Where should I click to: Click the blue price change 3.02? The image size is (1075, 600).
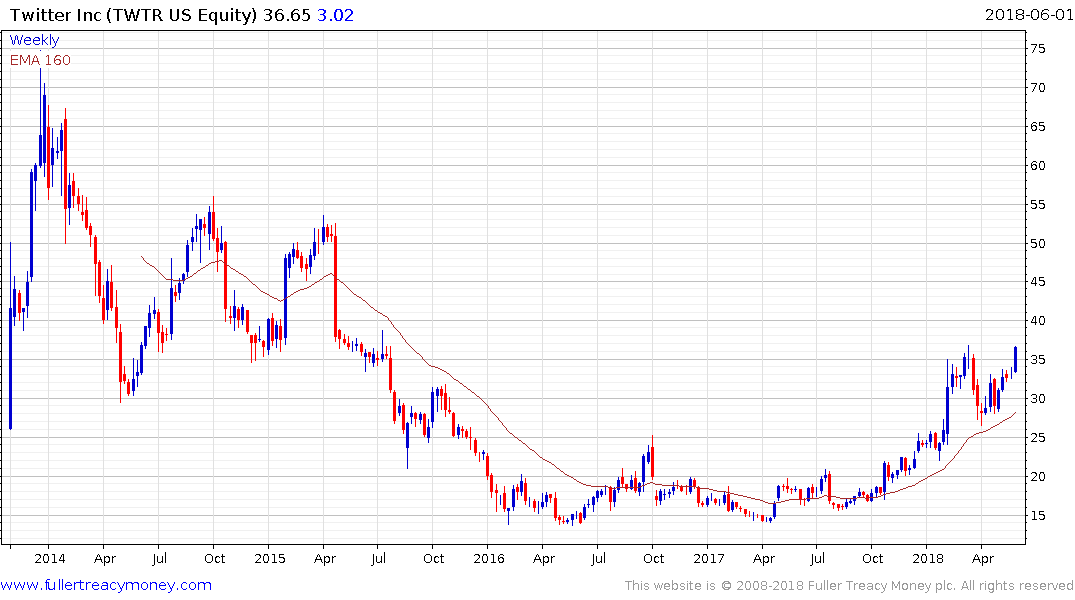click(335, 14)
